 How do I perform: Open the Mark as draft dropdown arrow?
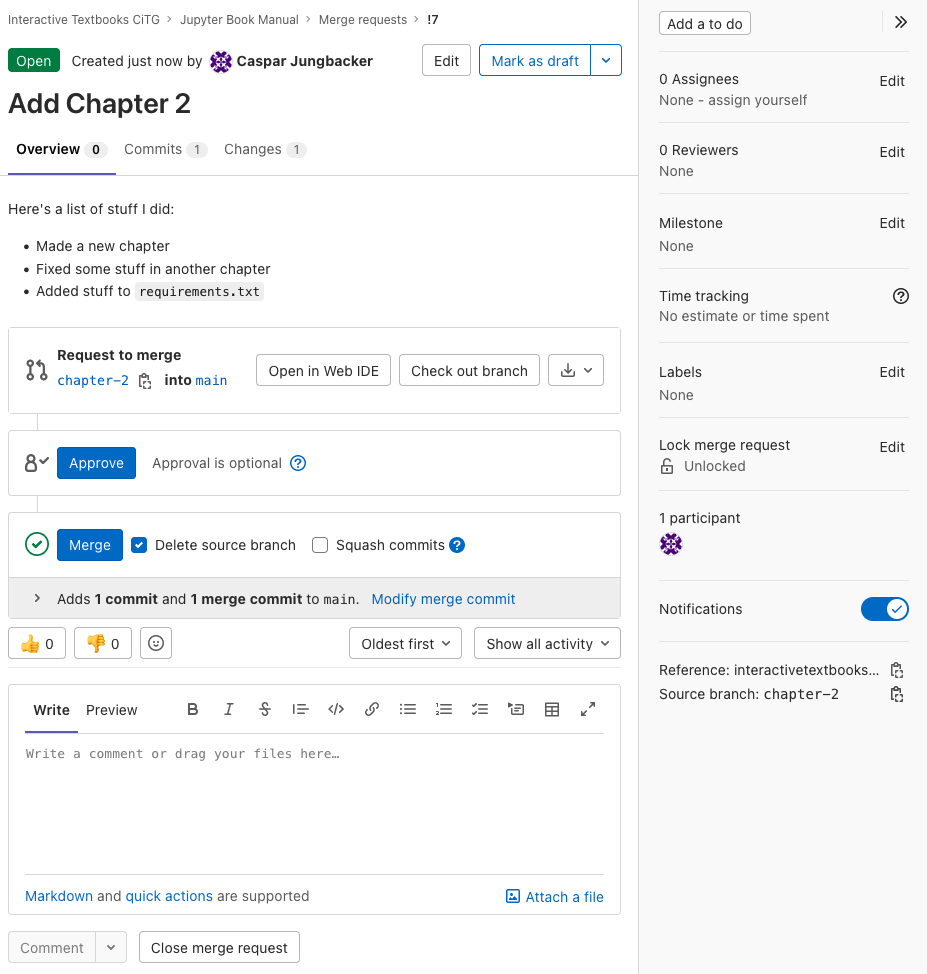pos(607,60)
